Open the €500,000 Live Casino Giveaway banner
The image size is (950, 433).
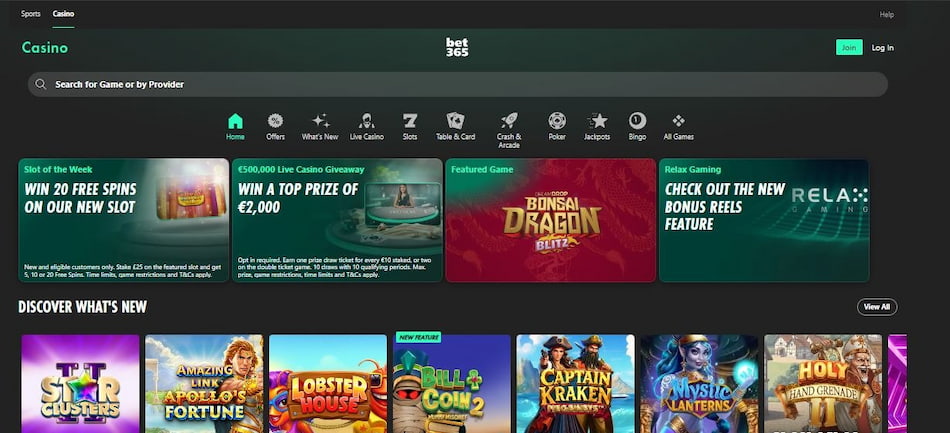tap(337, 220)
